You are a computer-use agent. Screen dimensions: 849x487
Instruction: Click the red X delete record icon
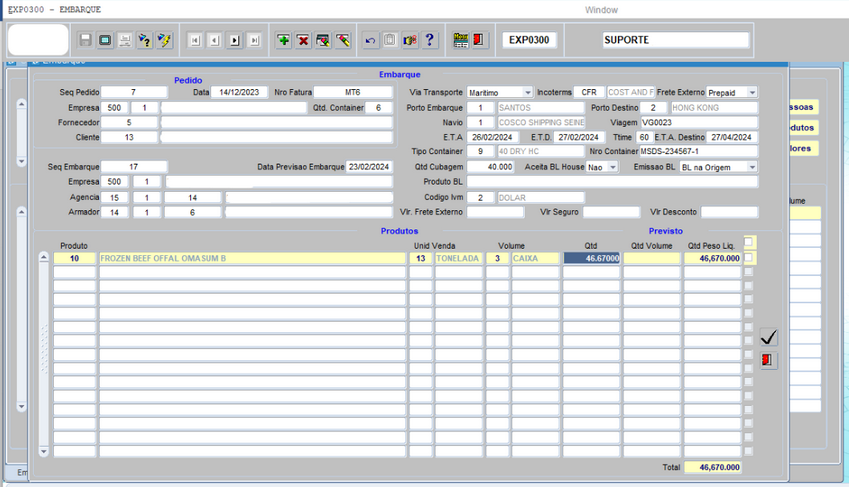click(303, 40)
